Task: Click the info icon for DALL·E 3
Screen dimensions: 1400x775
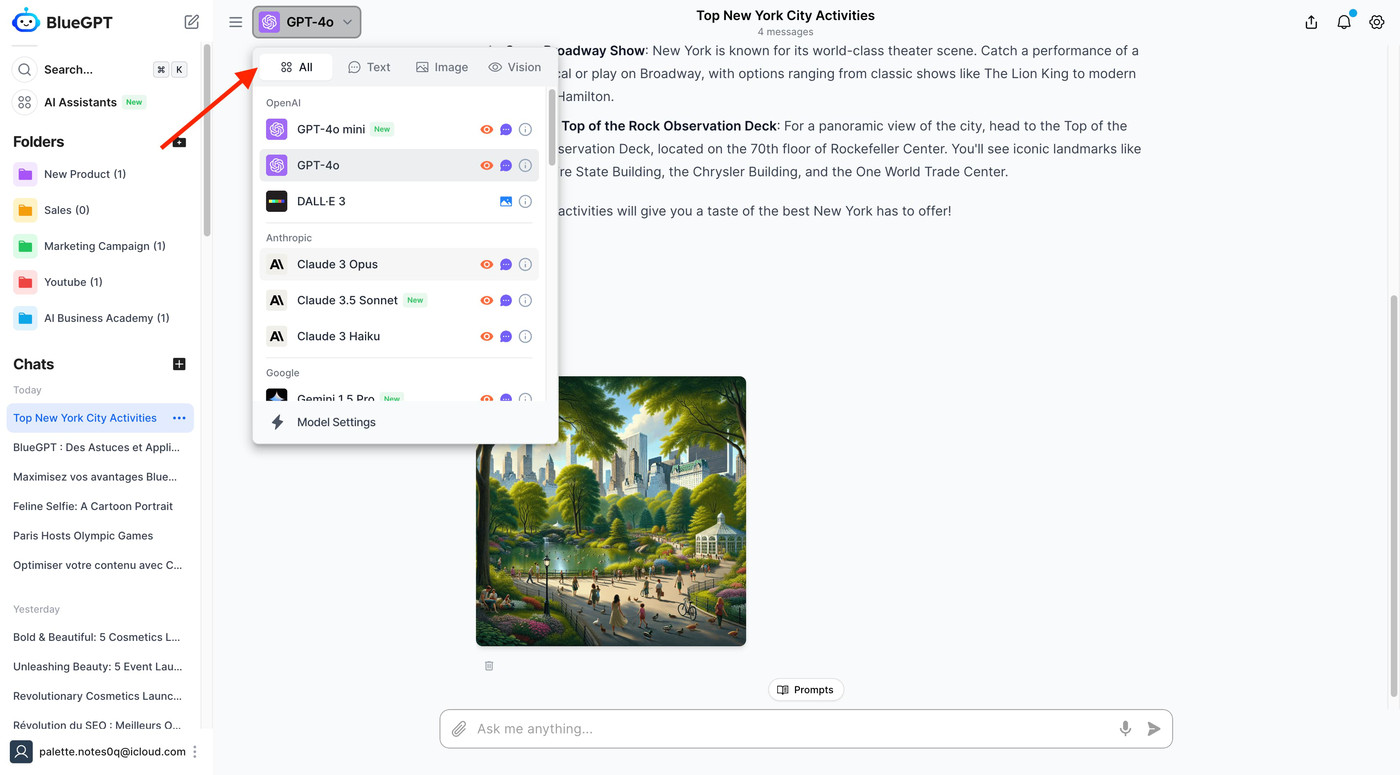Action: pos(525,201)
